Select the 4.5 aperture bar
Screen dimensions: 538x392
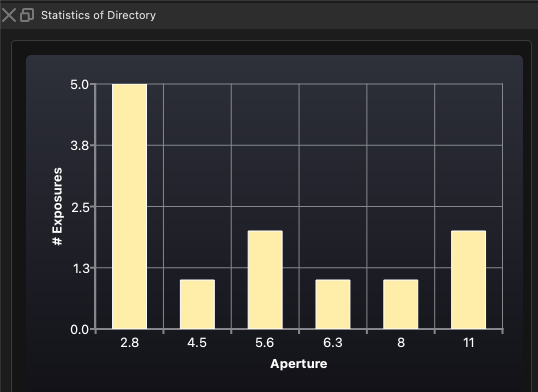[x=197, y=304]
